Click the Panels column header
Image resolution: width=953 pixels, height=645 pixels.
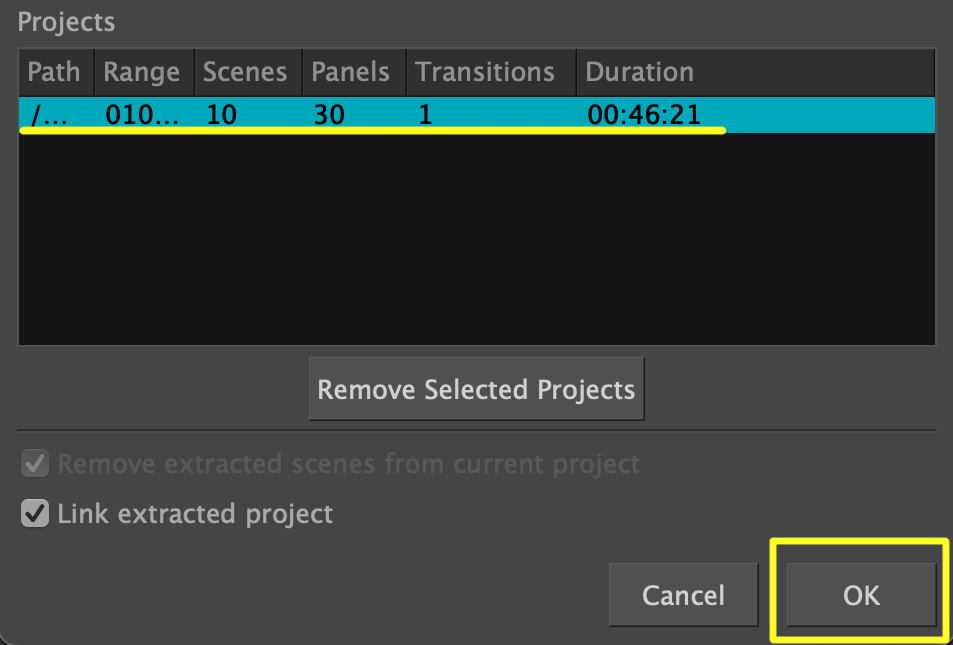pyautogui.click(x=353, y=73)
